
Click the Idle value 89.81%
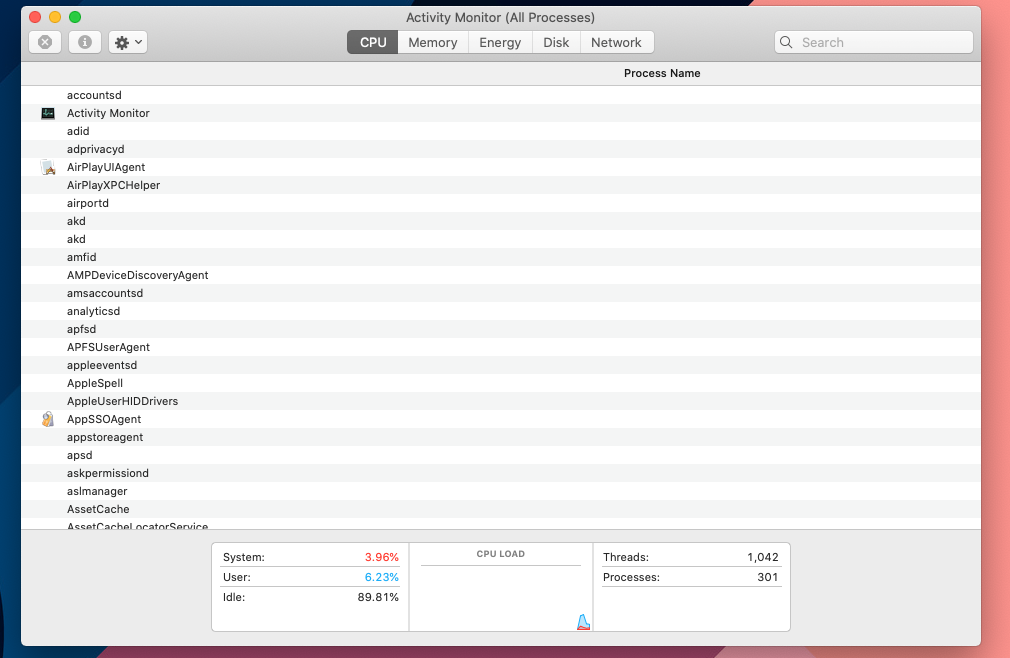point(378,597)
